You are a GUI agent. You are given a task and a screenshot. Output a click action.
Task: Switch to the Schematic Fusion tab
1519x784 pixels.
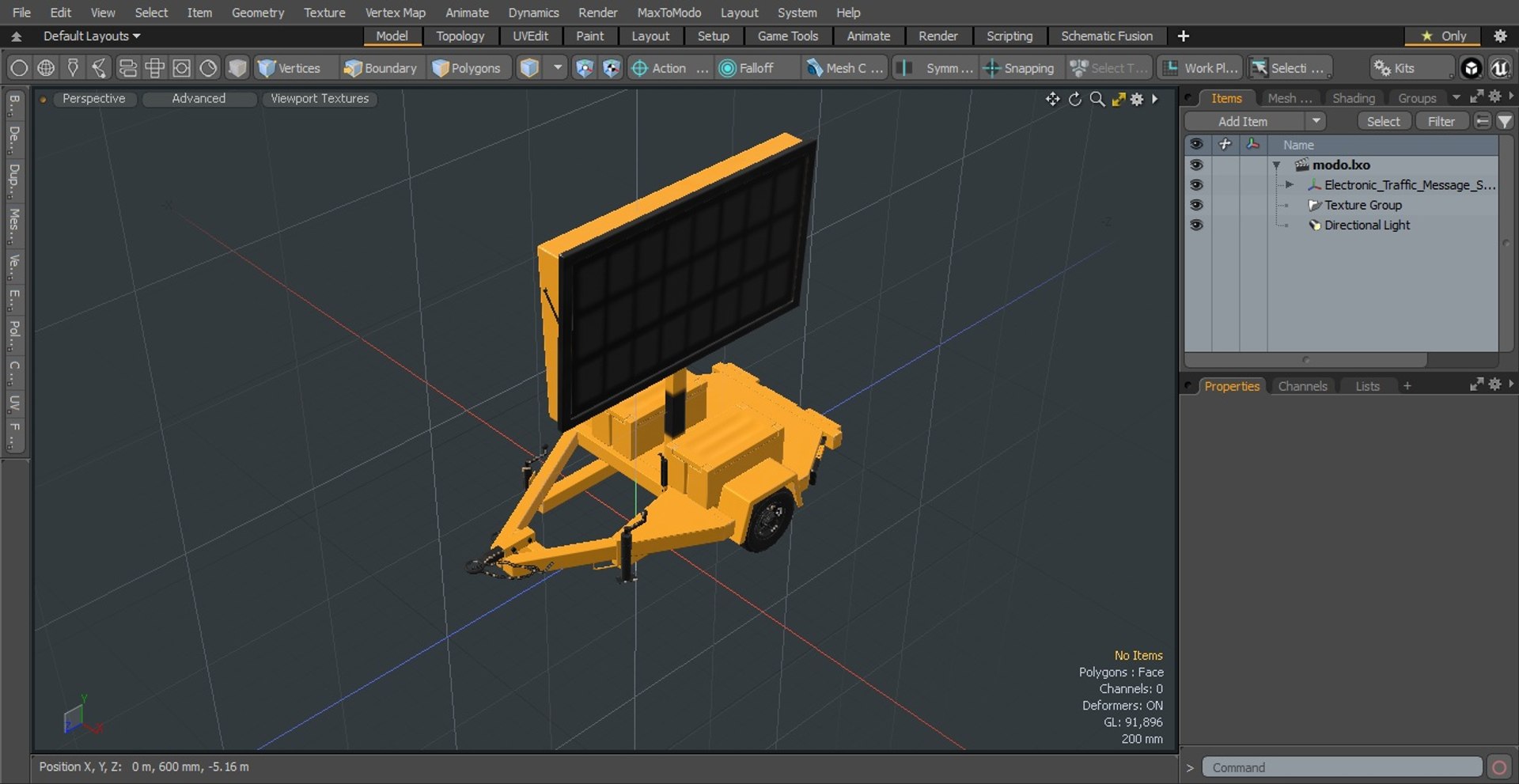[1106, 36]
